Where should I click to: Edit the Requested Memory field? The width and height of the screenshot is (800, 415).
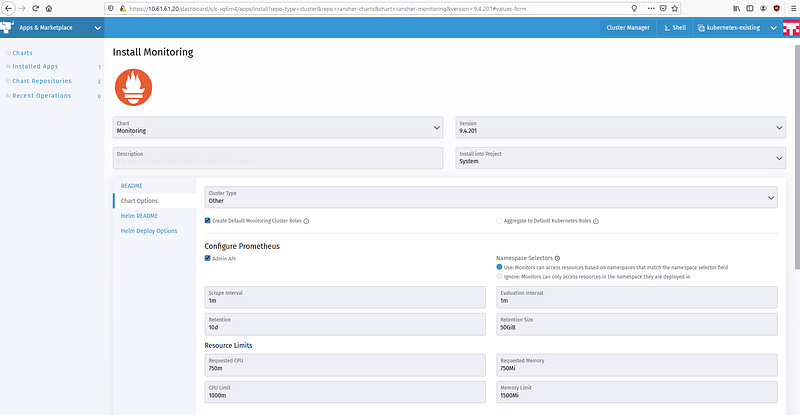coord(637,365)
